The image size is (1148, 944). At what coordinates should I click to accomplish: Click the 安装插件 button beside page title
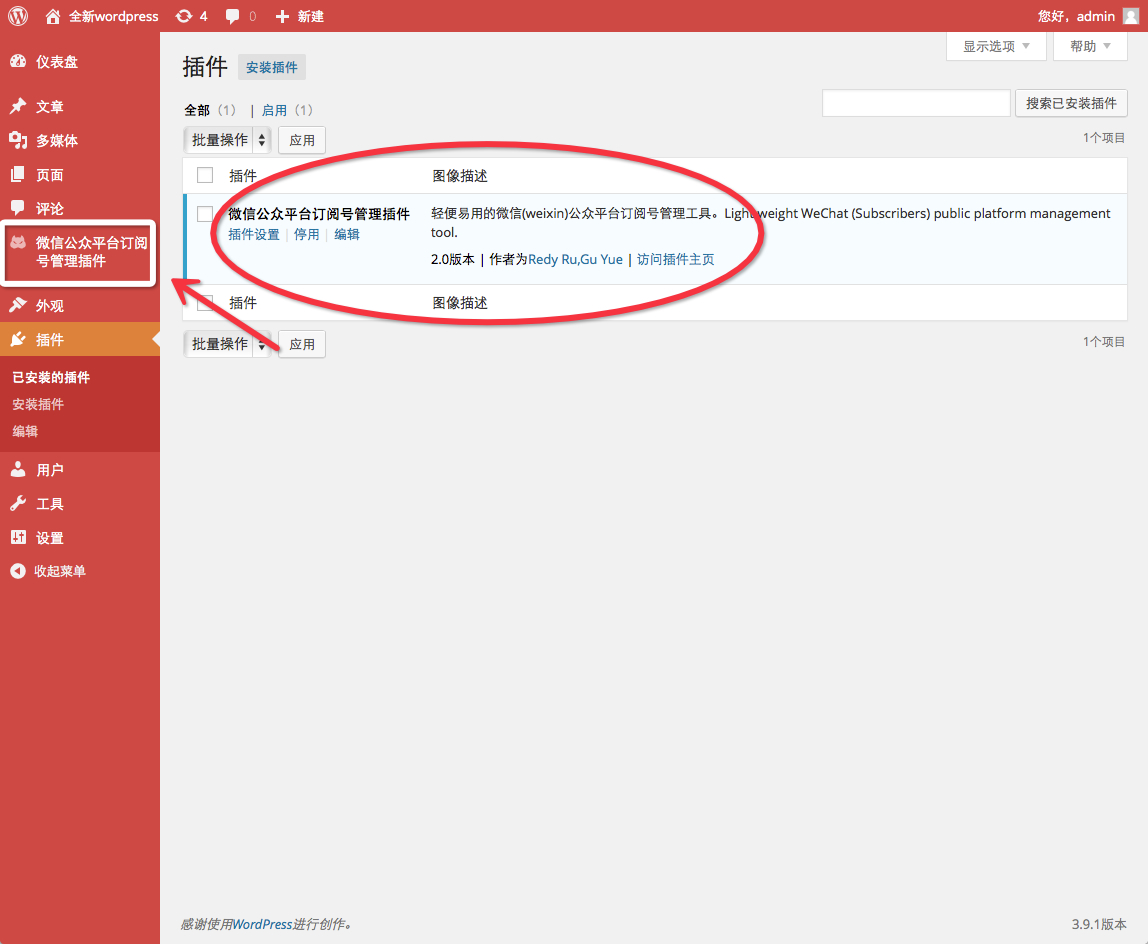(x=272, y=67)
